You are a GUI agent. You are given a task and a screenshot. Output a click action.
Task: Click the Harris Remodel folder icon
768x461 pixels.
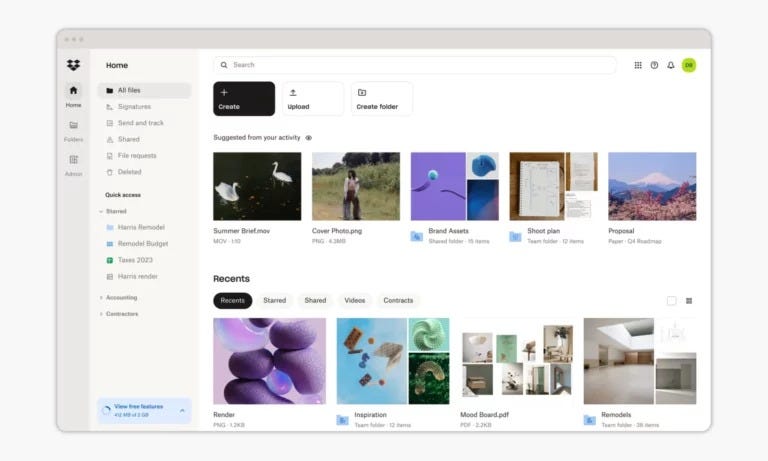point(110,227)
